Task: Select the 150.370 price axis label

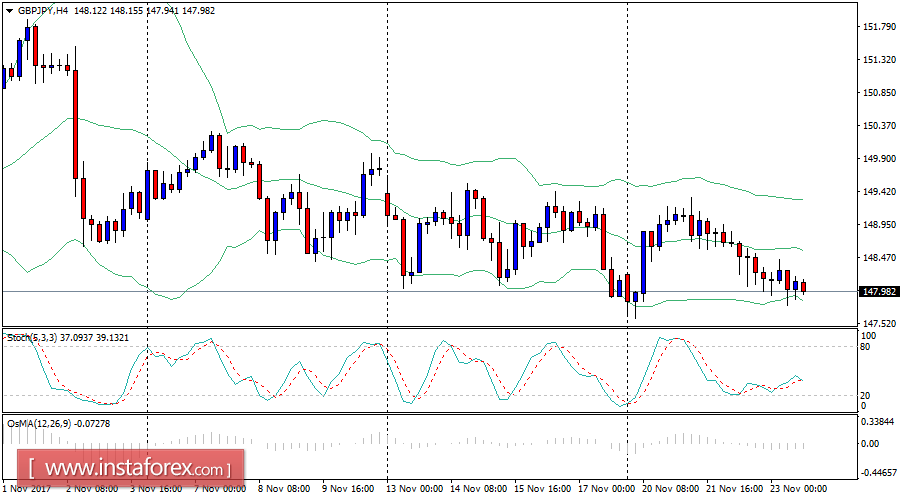Action: coord(879,126)
